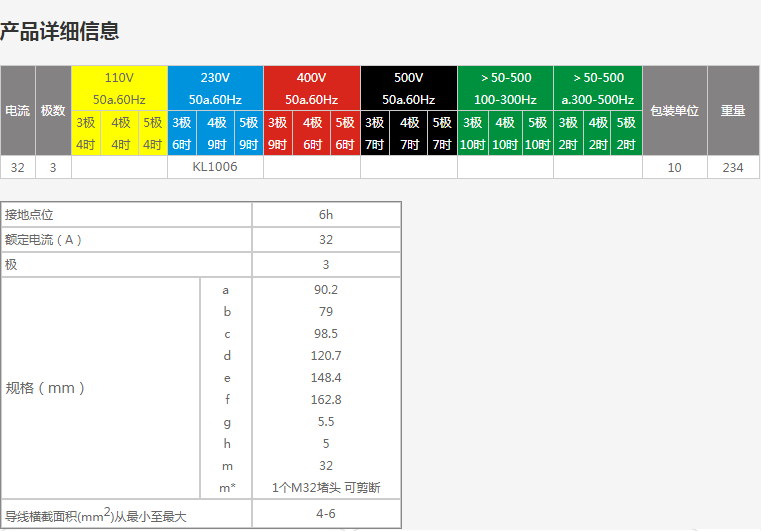The width and height of the screenshot is (761, 531).
Task: Click the 规格（mm） label cell
Action: [x=46, y=388]
